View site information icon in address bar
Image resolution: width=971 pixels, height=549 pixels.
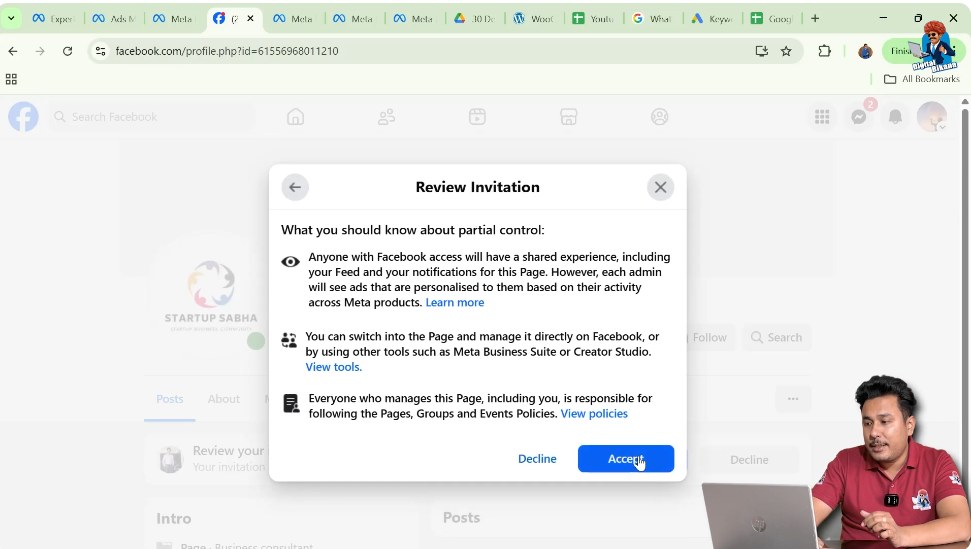(x=100, y=51)
